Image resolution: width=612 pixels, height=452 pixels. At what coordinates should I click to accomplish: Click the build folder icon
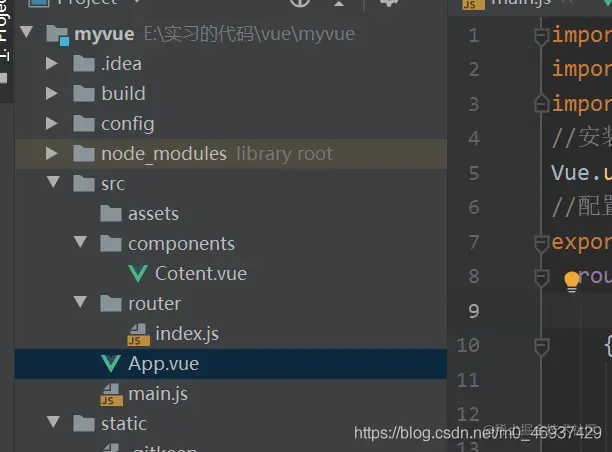pos(84,94)
